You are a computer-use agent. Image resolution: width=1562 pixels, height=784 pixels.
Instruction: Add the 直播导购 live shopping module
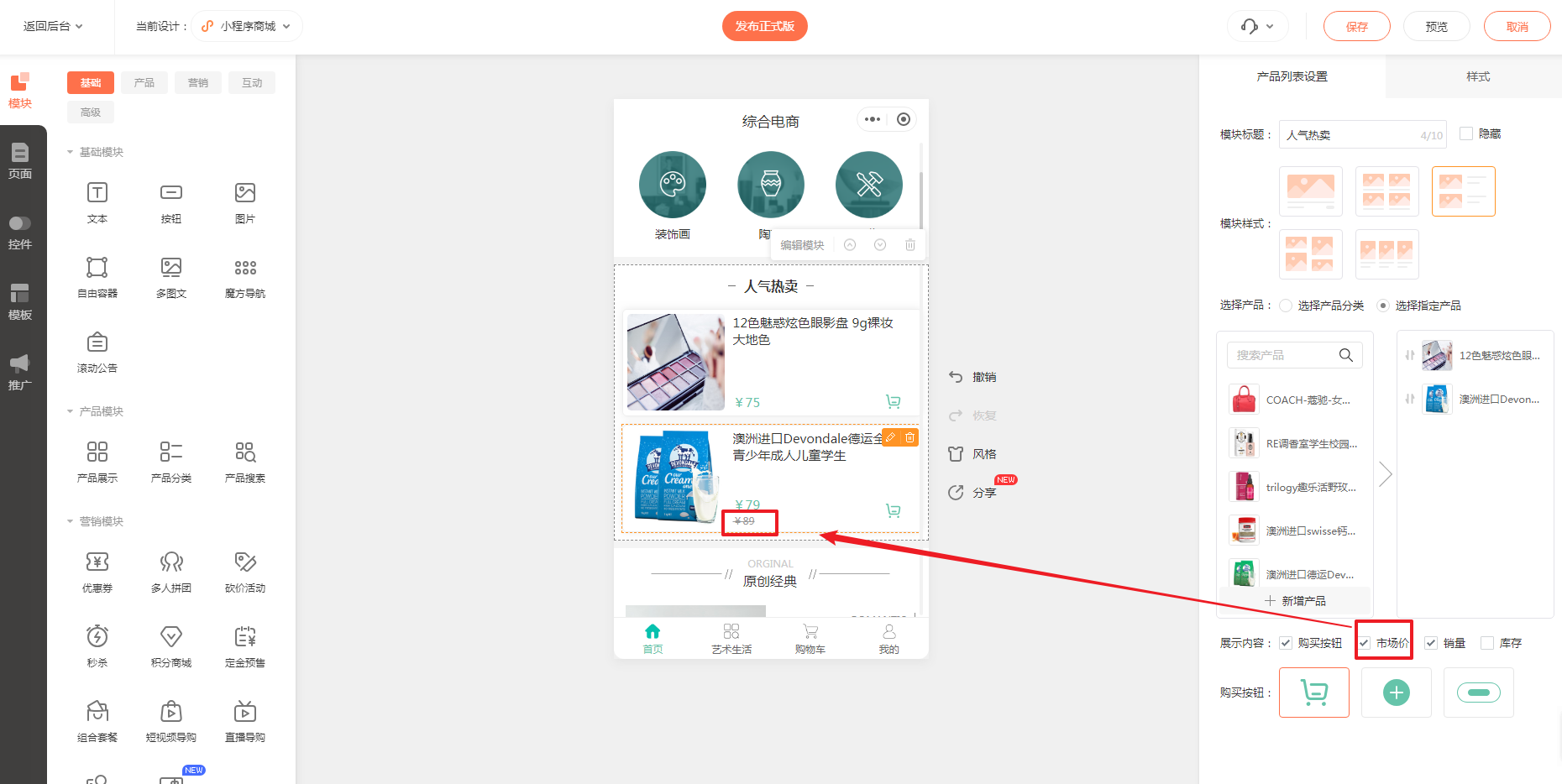click(245, 721)
